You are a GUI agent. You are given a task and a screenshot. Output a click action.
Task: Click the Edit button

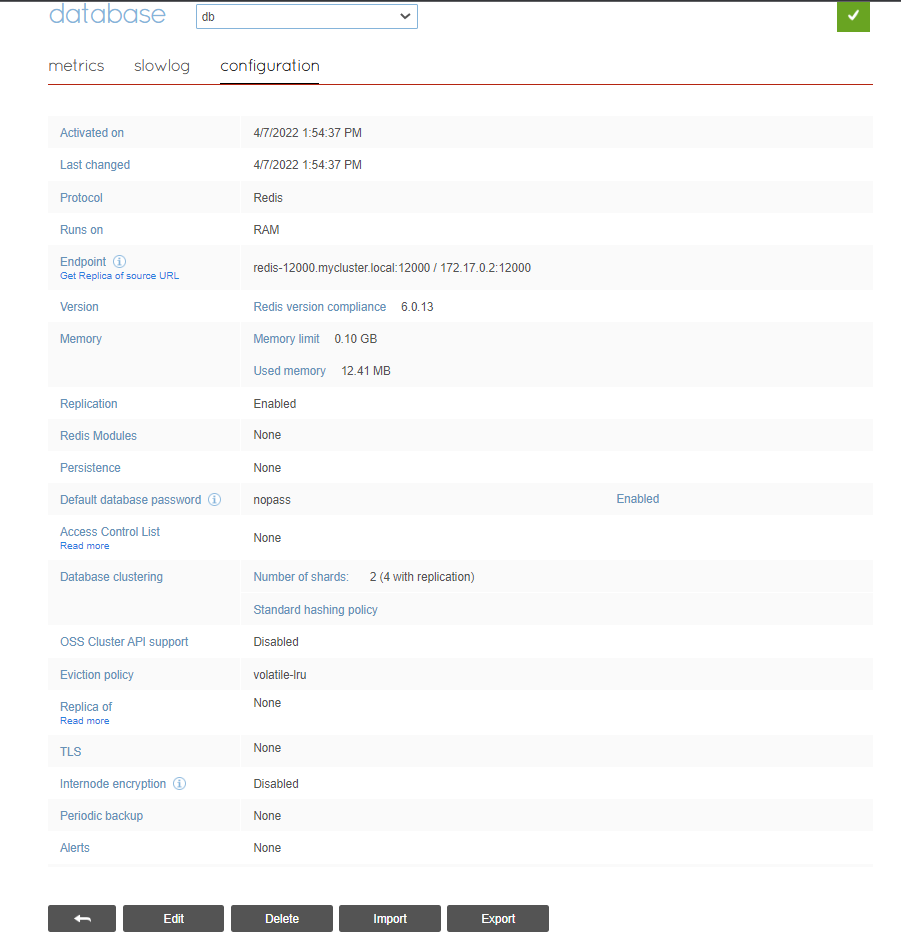173,918
